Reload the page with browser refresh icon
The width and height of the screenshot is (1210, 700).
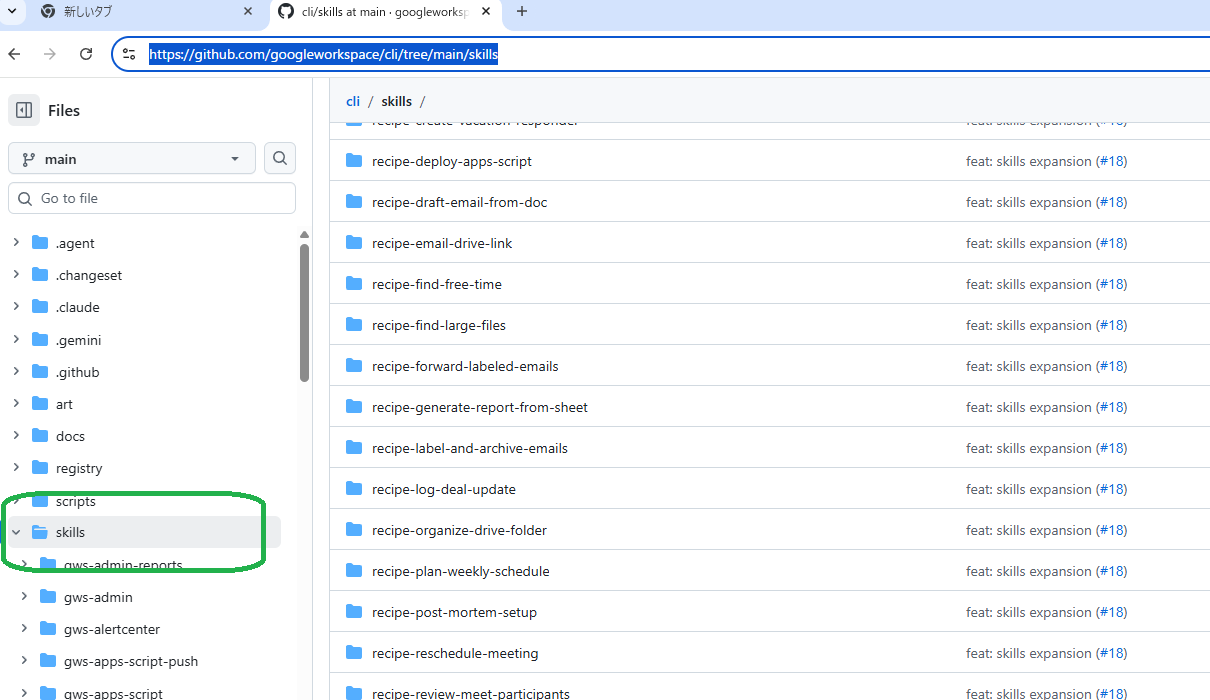86,54
